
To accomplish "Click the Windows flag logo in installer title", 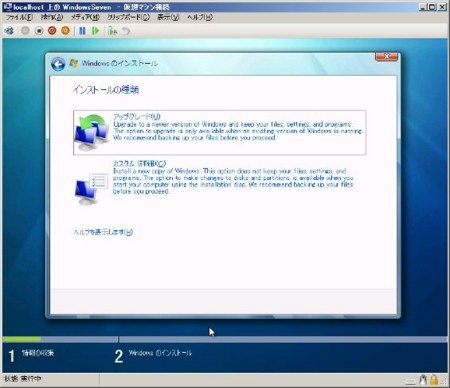I will (74, 63).
